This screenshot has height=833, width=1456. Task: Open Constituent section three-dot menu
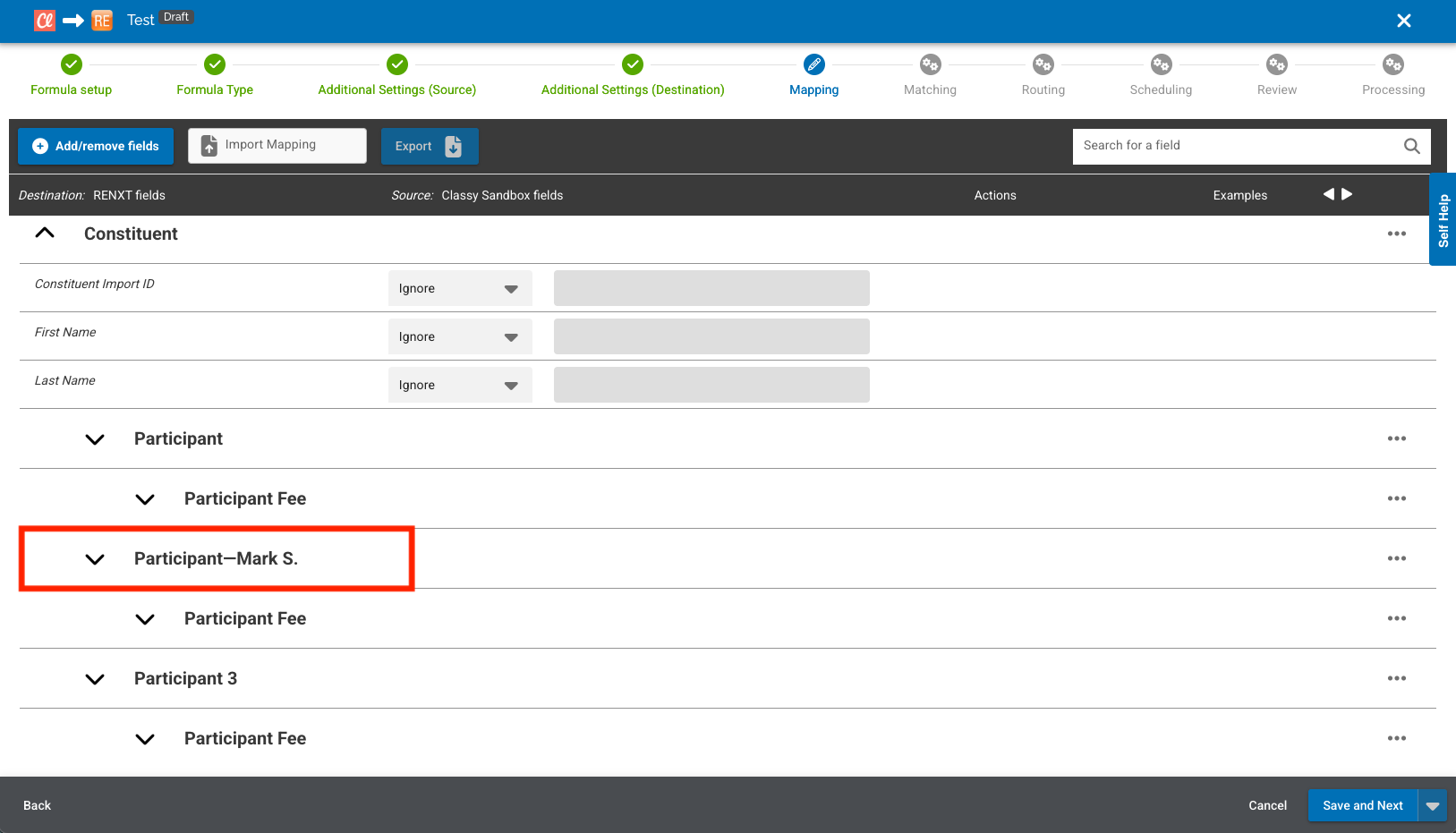tap(1396, 234)
